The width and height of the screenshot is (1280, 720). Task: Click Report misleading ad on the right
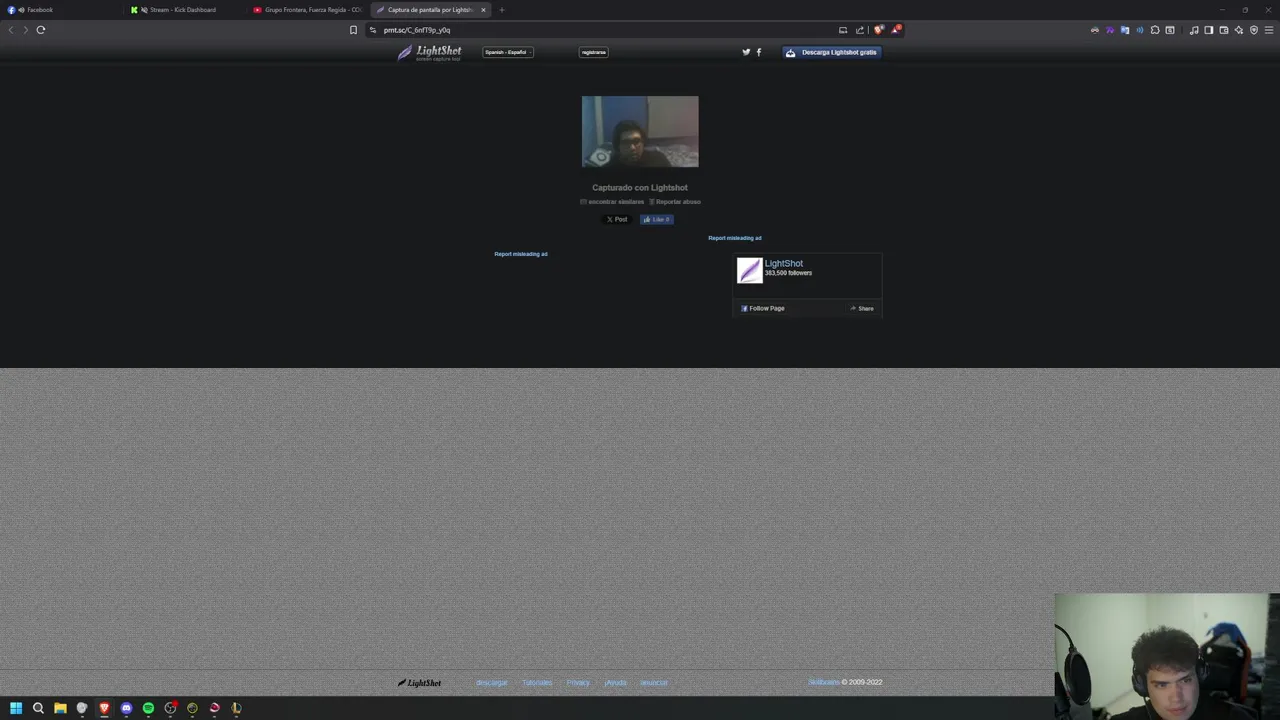pos(735,238)
